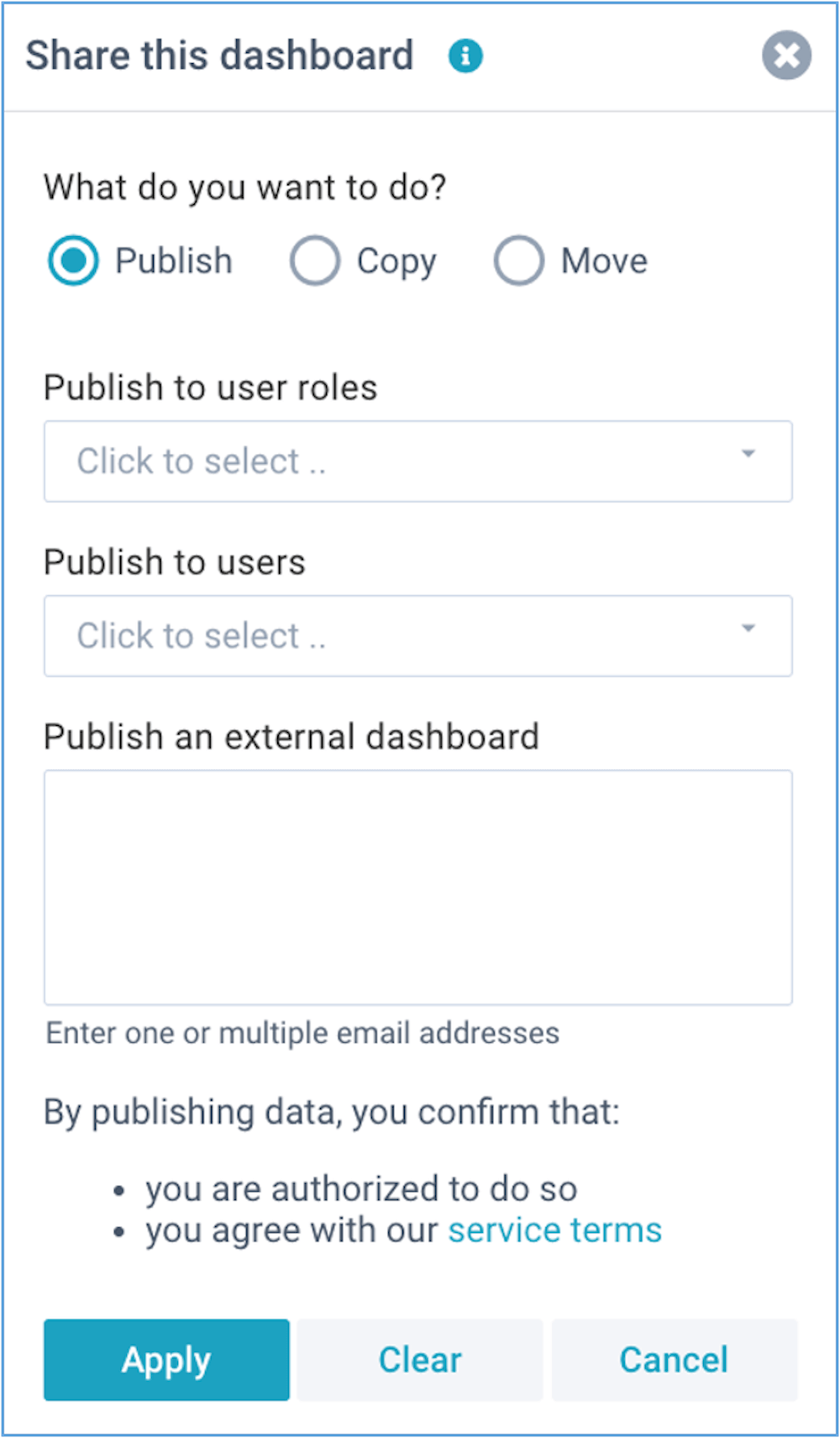
Task: Open the service terms link
Action: (x=555, y=1230)
